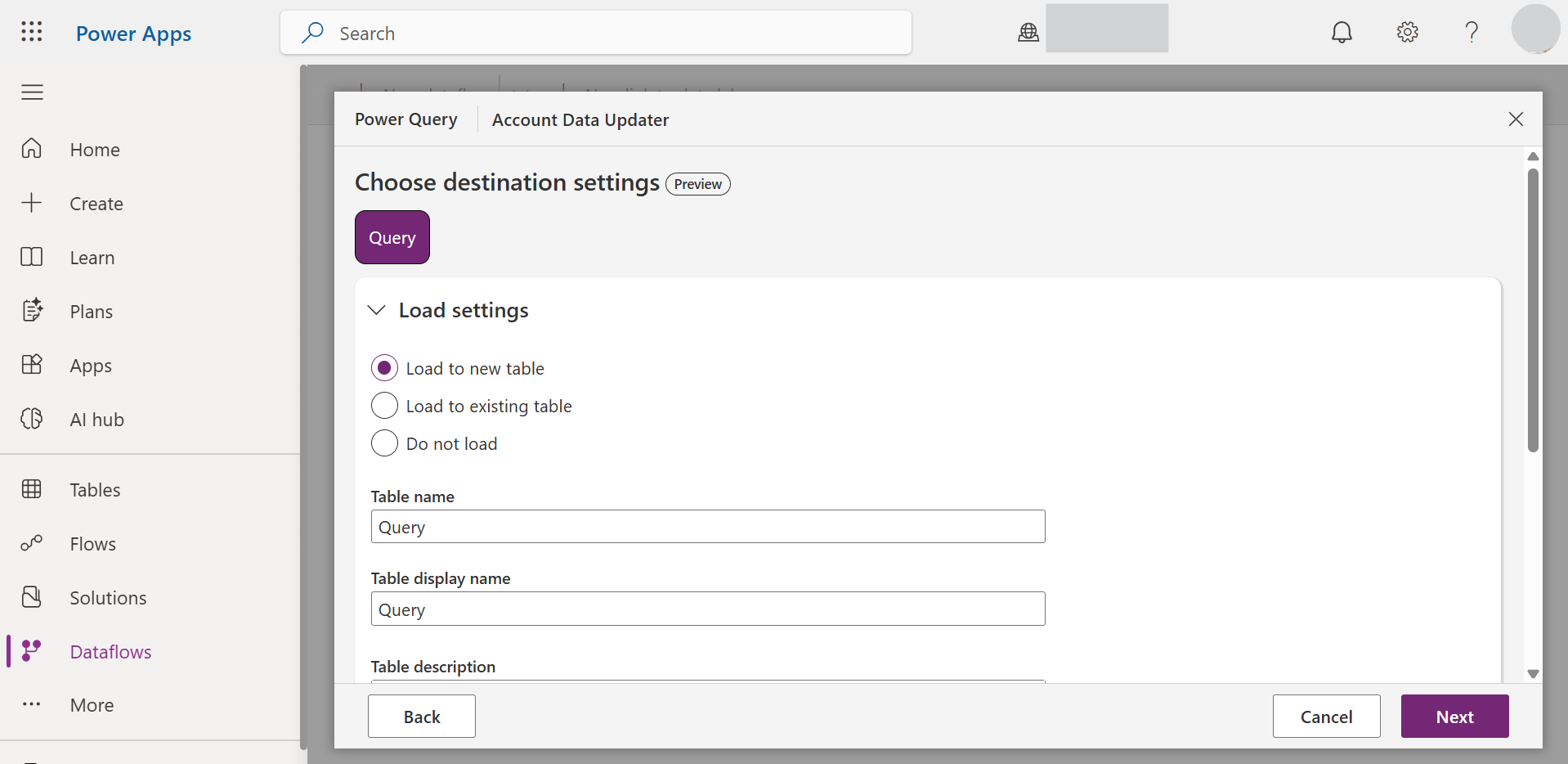The width and height of the screenshot is (1568, 764).
Task: Select Load to new table option
Action: [x=384, y=368]
